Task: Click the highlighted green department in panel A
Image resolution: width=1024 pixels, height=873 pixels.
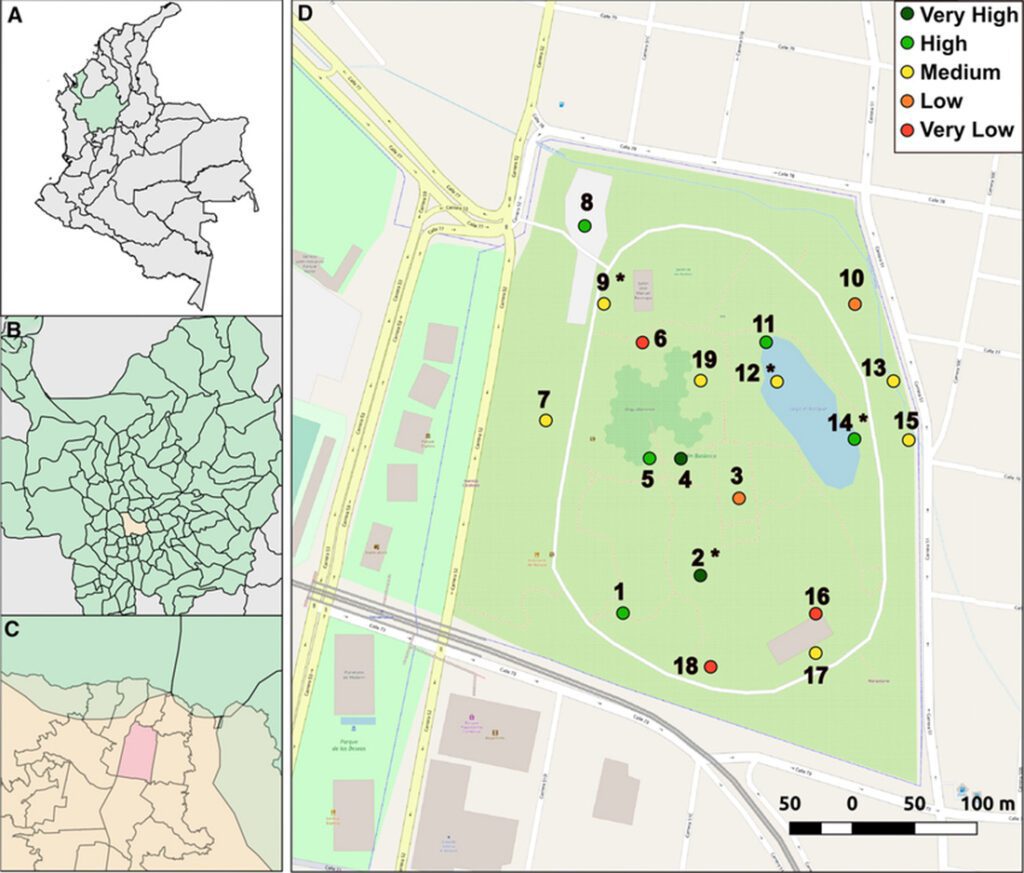Action: [x=99, y=108]
